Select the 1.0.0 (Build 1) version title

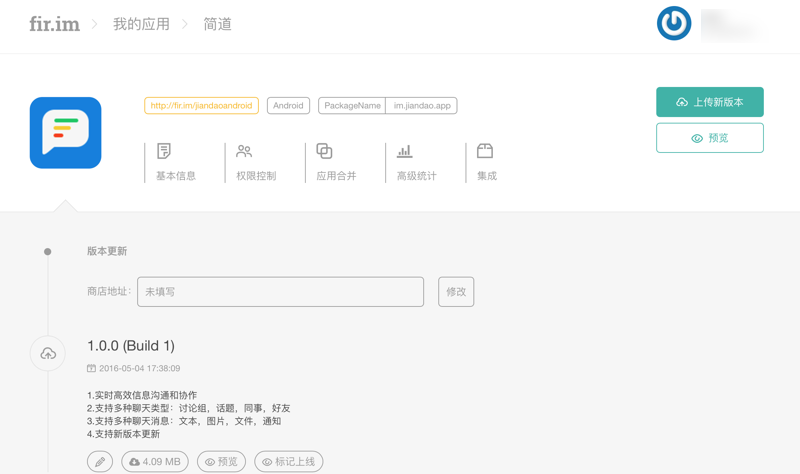[x=131, y=346]
